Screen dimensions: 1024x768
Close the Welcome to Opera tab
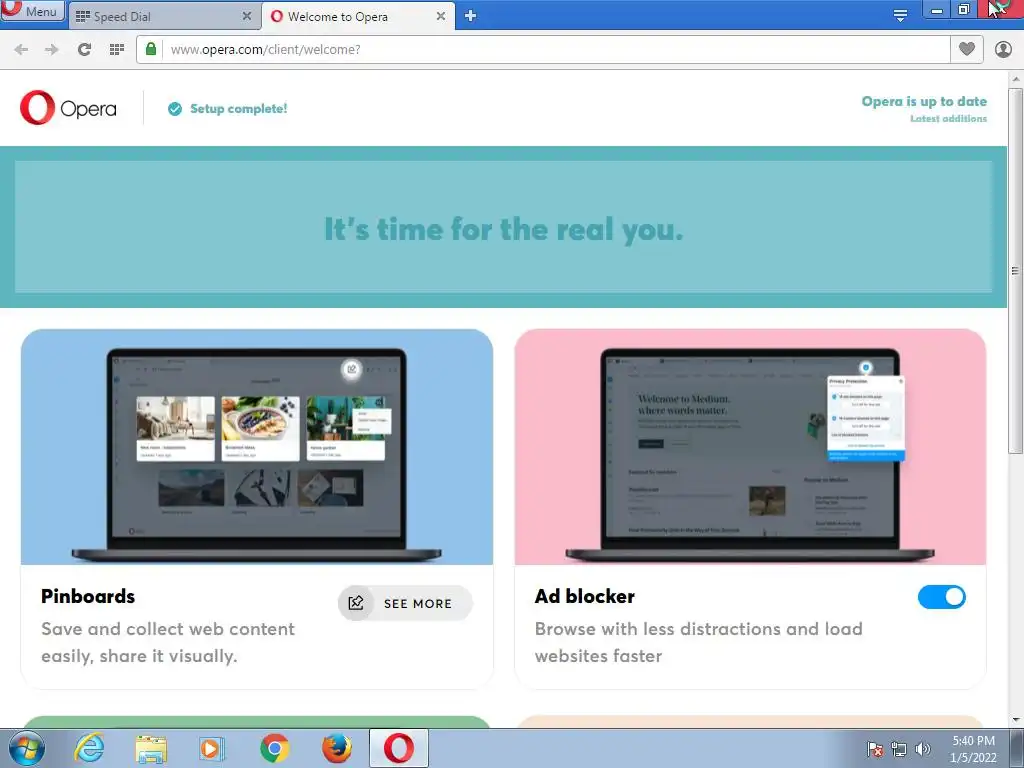tap(441, 16)
